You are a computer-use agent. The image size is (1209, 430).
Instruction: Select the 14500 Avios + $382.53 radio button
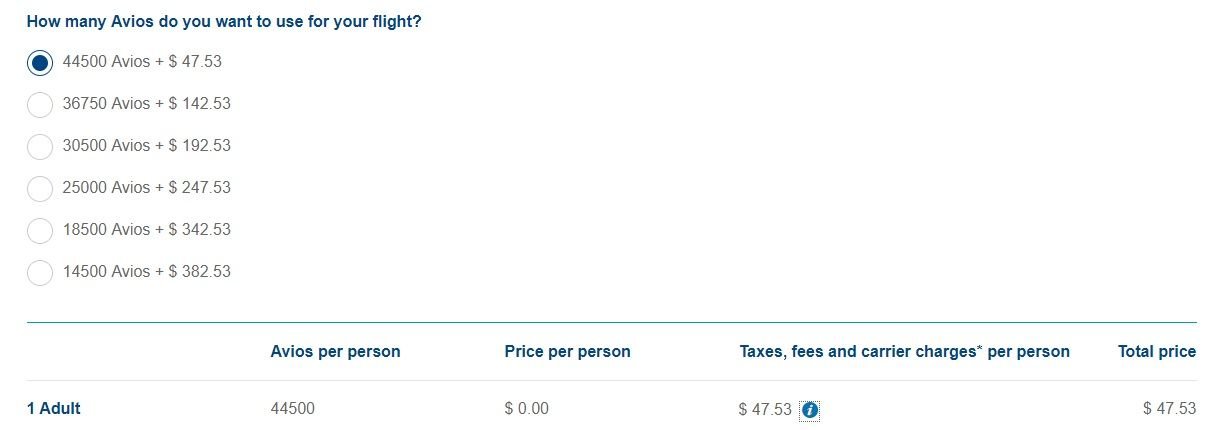click(40, 272)
